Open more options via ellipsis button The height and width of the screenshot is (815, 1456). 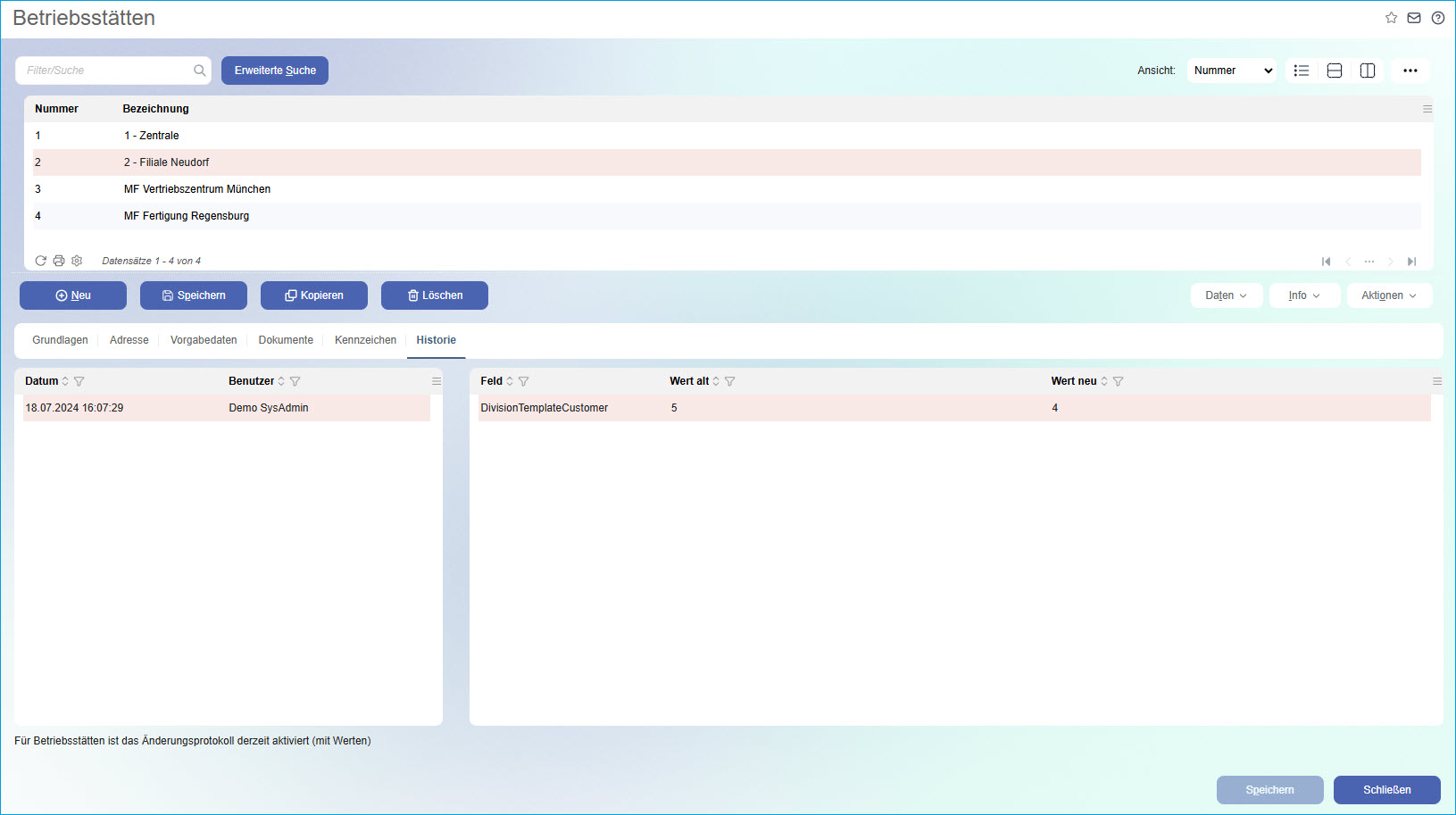(1410, 70)
